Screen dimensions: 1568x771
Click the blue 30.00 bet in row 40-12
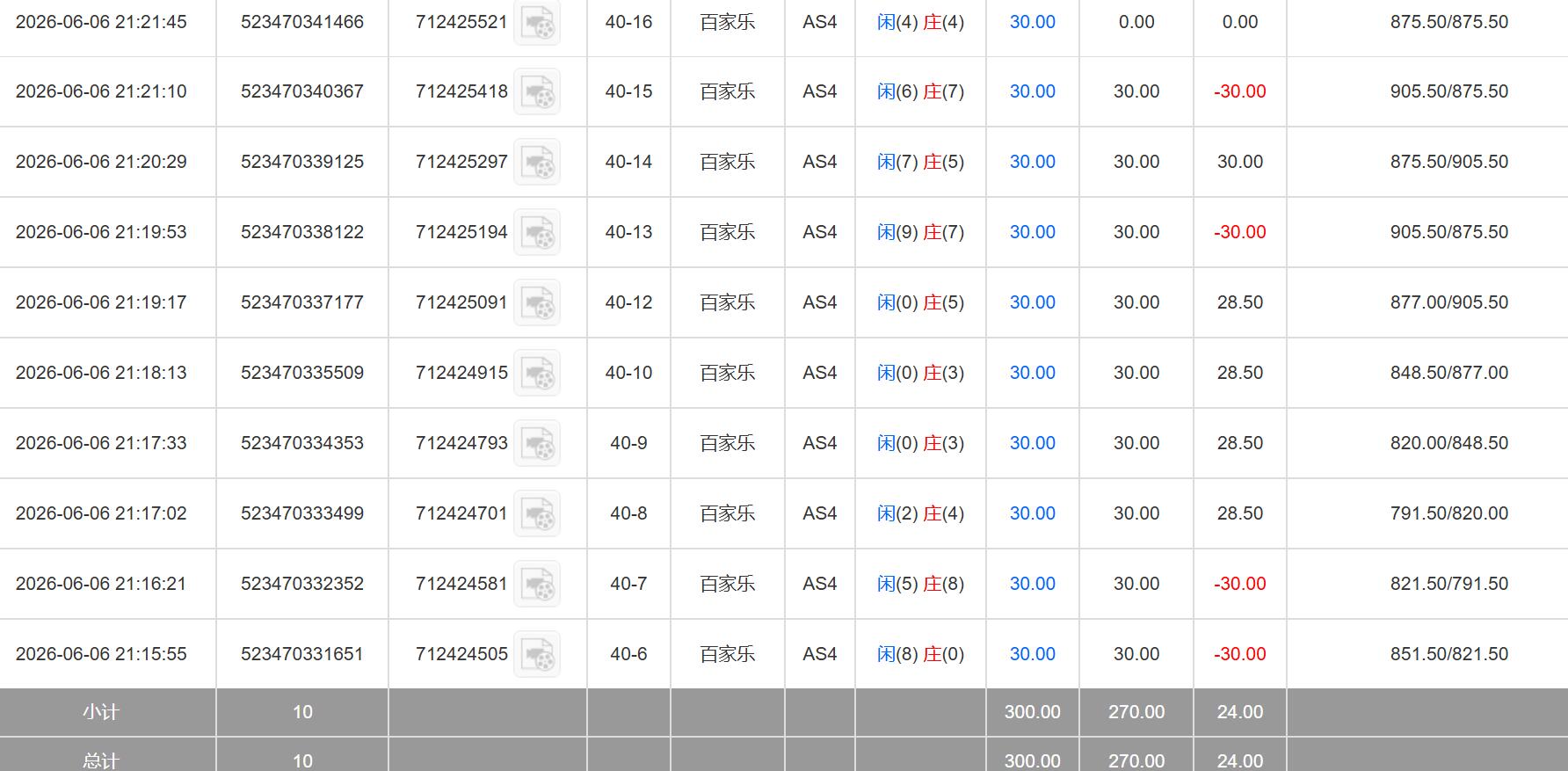(1032, 302)
